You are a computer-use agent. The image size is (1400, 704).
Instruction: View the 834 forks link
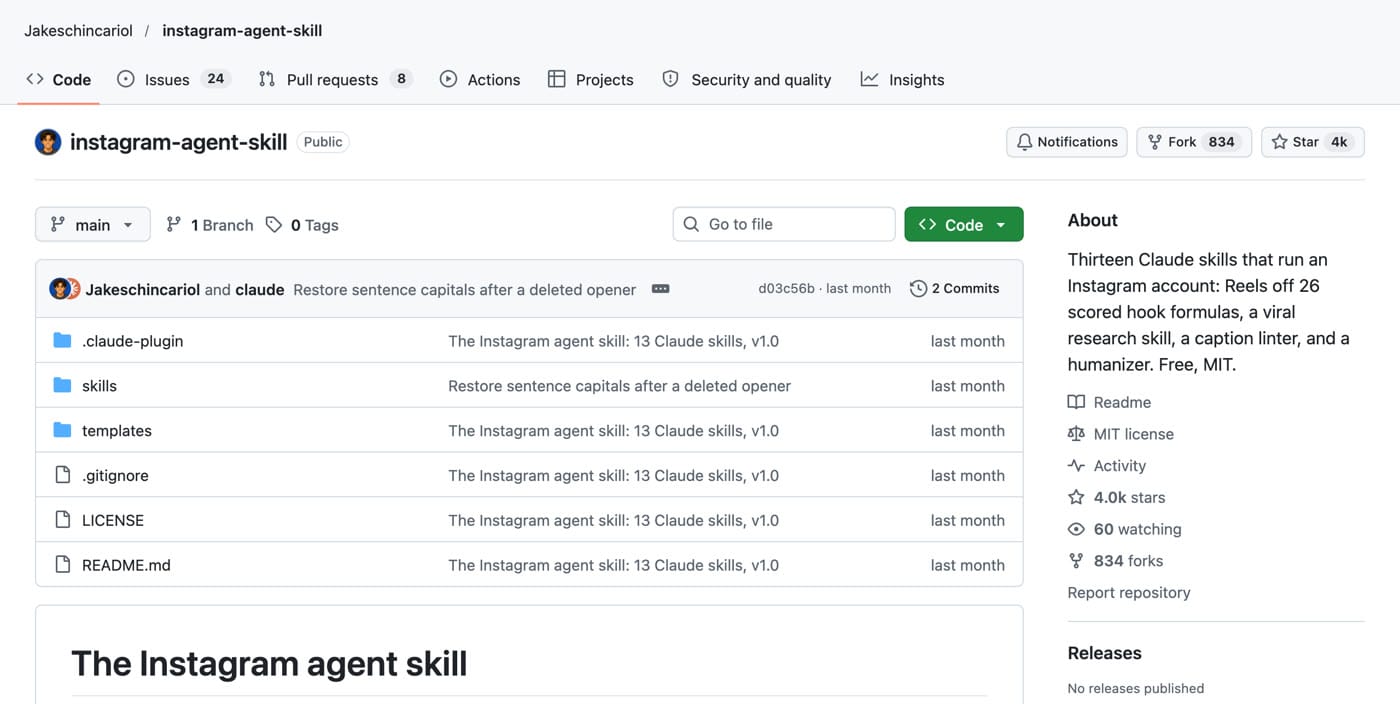tap(1115, 561)
